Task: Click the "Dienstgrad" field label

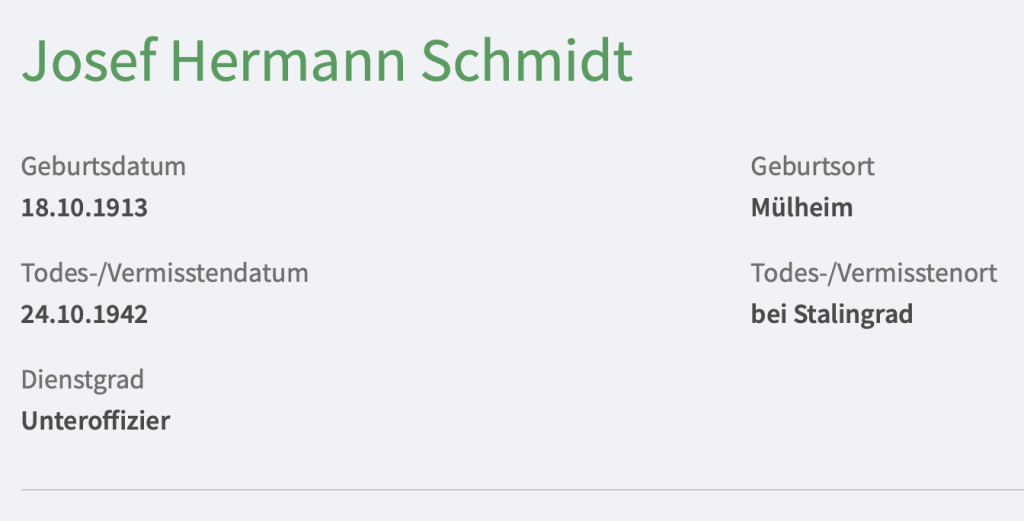Action: 82,379
